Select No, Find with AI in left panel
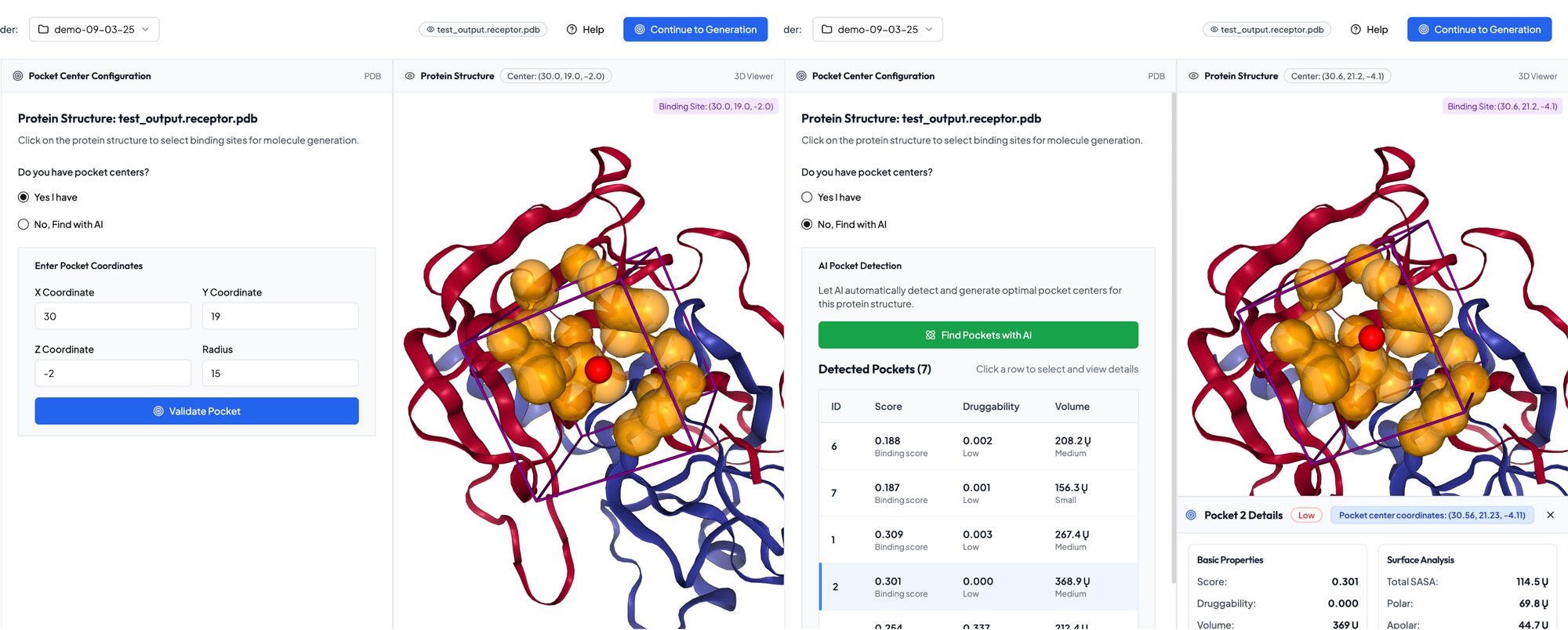 [23, 224]
